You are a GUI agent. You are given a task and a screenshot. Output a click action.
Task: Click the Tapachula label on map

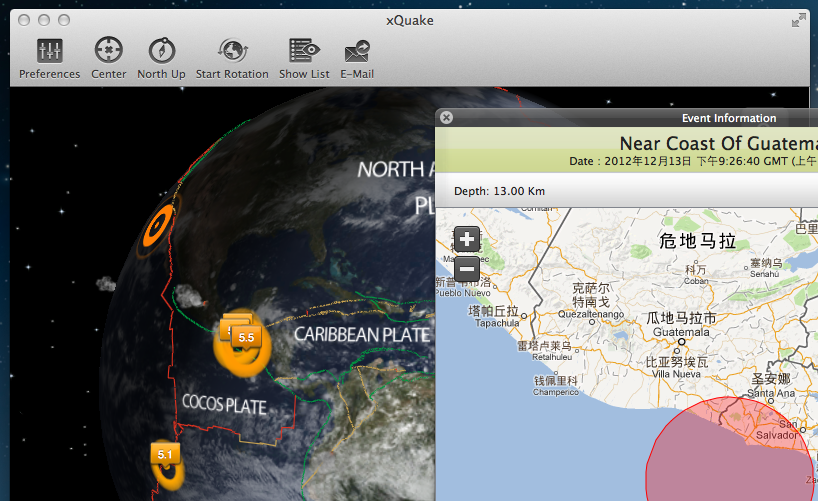click(497, 323)
